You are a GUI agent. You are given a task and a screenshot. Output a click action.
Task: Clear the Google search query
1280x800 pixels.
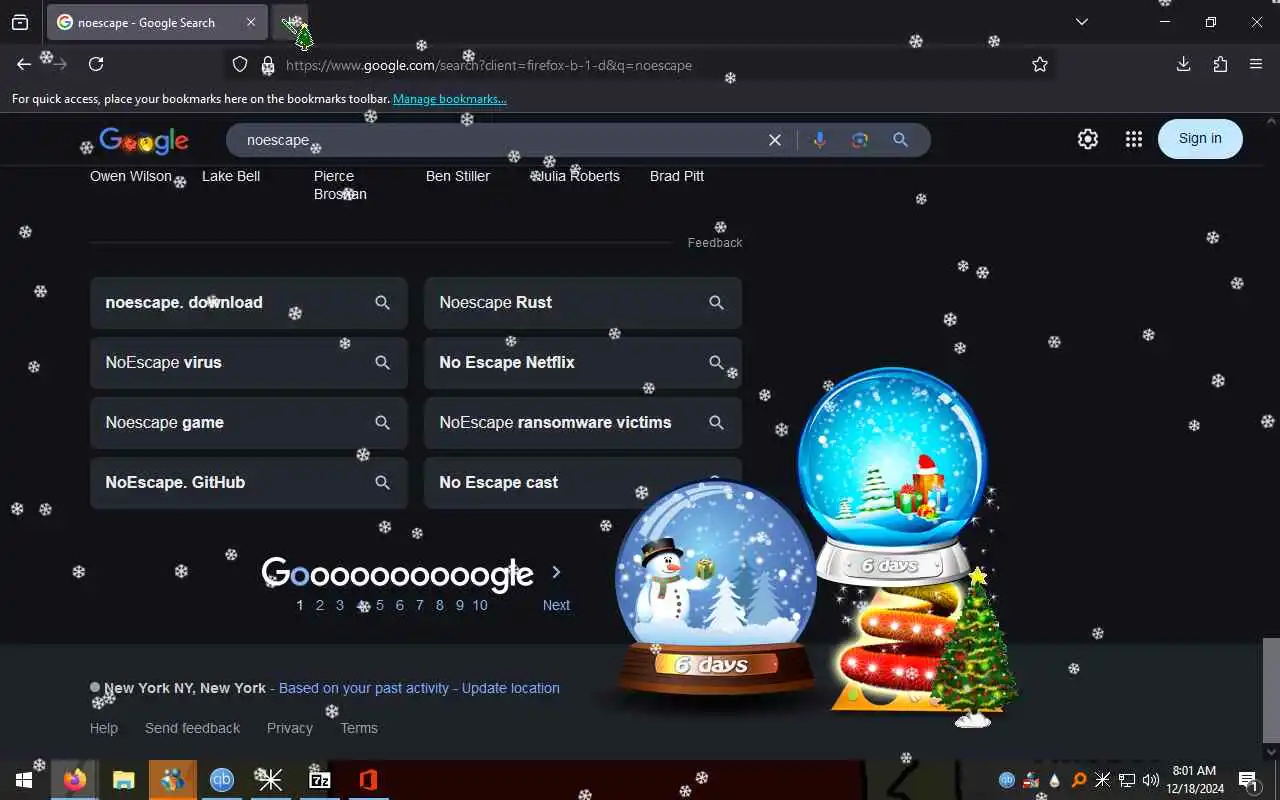(x=774, y=140)
